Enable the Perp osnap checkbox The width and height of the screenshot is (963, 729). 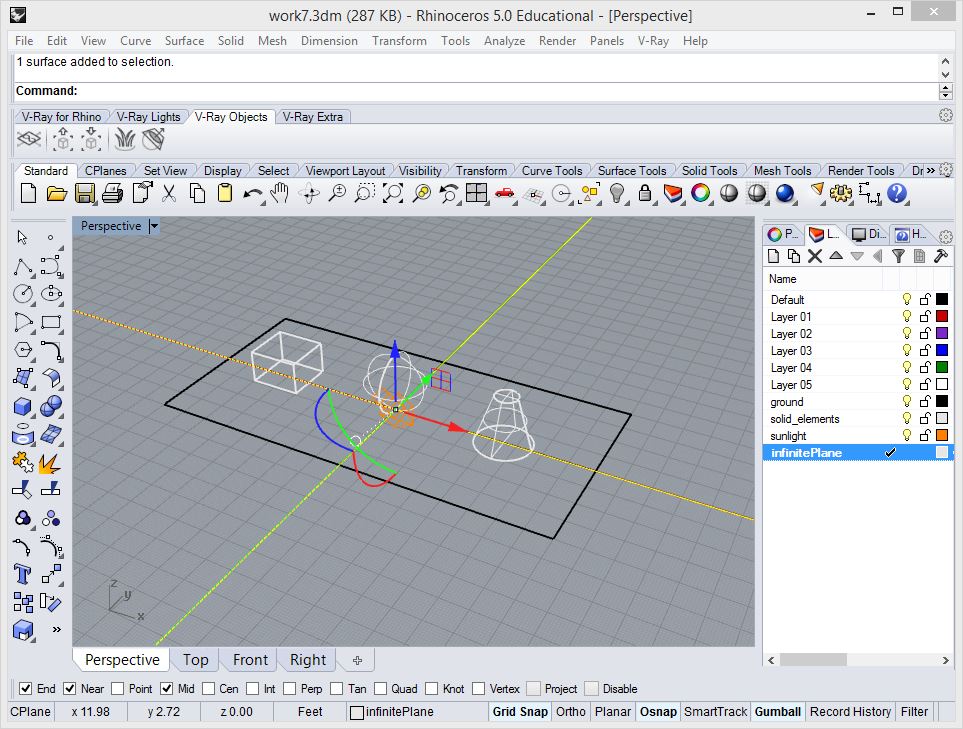(x=289, y=688)
